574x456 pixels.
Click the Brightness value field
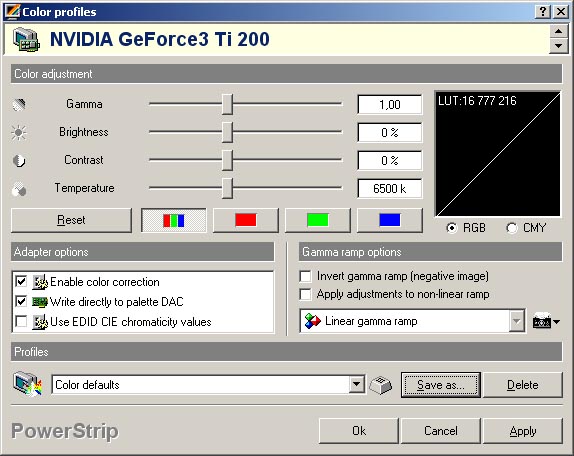(x=390, y=132)
